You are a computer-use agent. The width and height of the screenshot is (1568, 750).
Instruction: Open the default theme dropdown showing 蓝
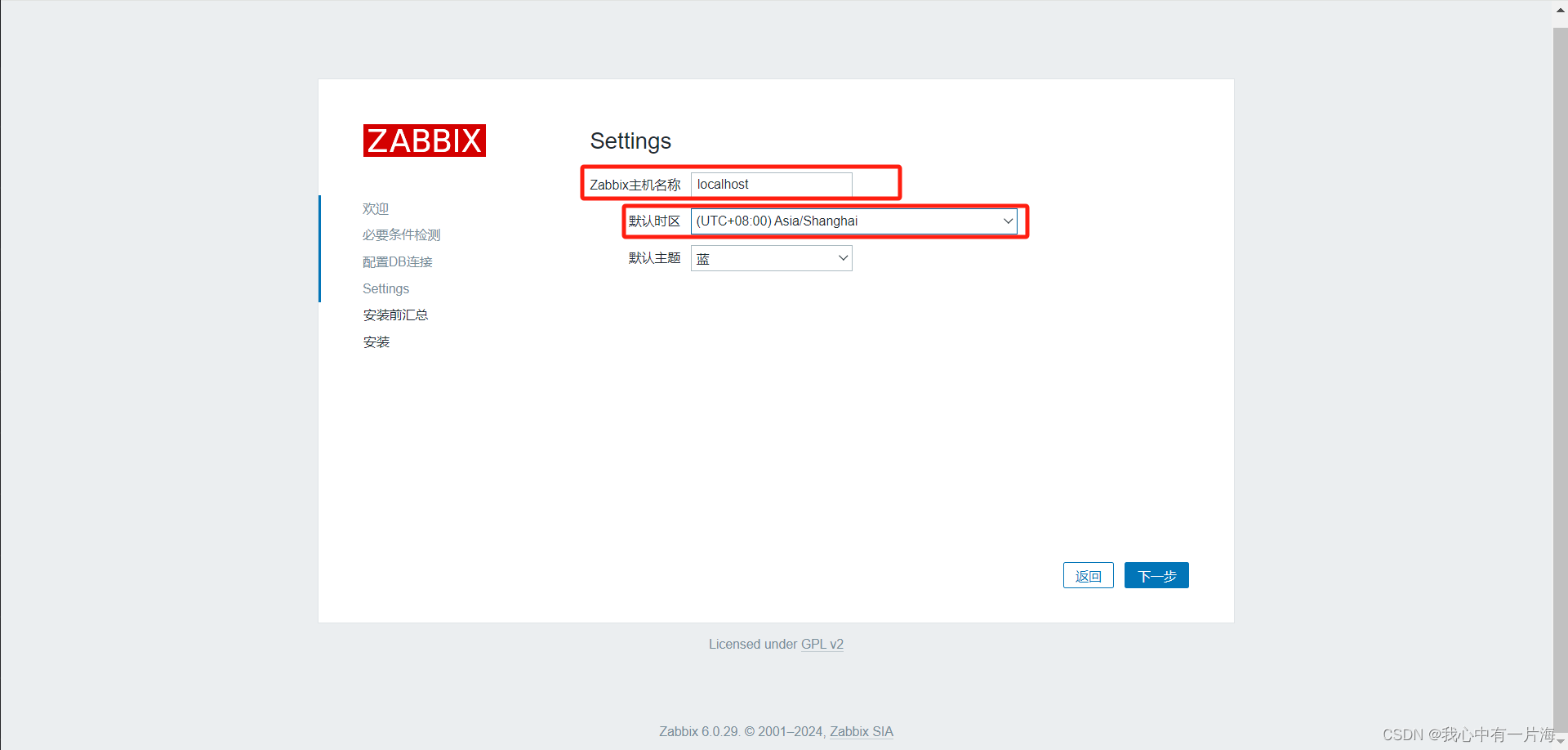coord(772,258)
